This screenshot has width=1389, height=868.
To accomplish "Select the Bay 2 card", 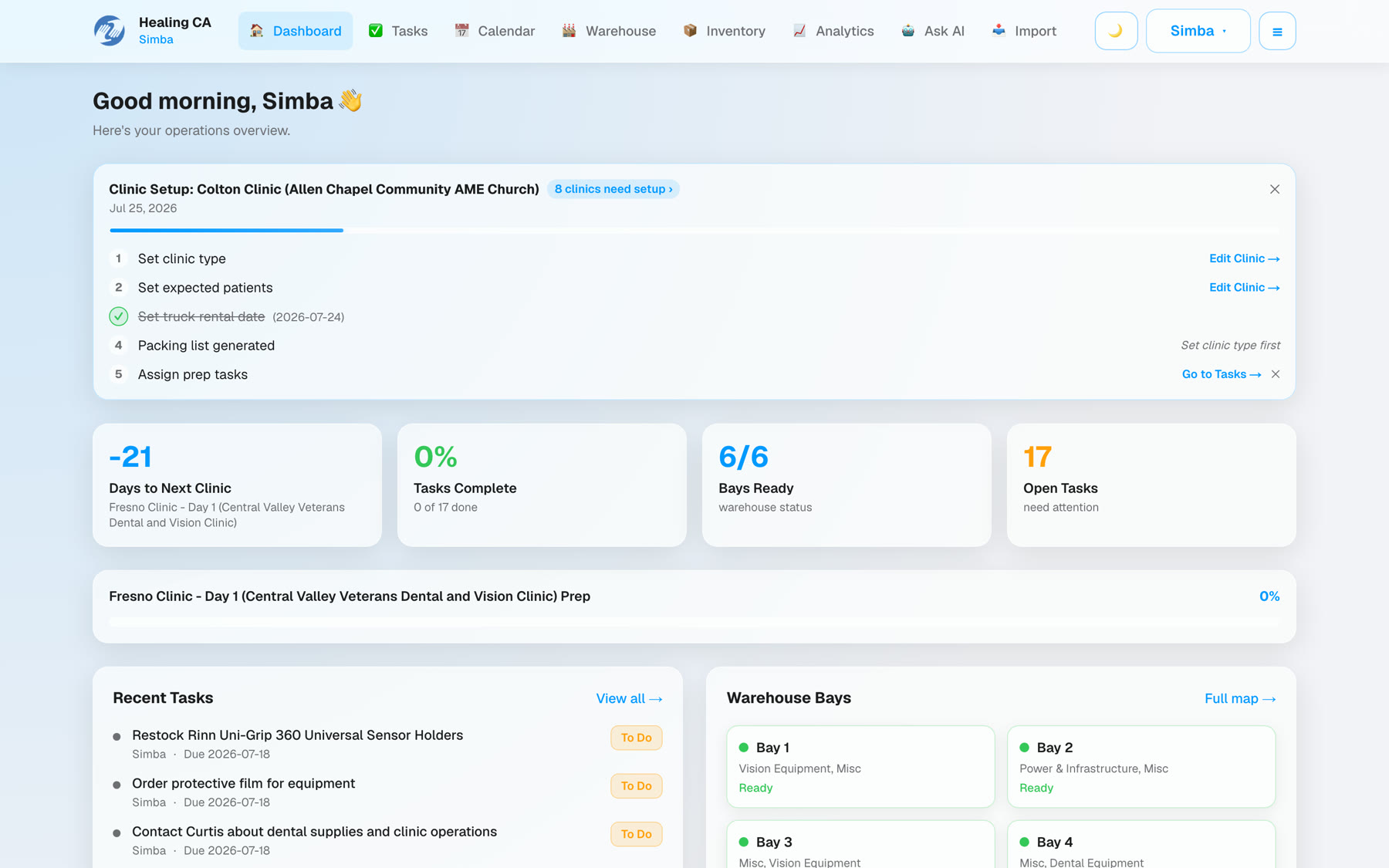I will [x=1141, y=766].
